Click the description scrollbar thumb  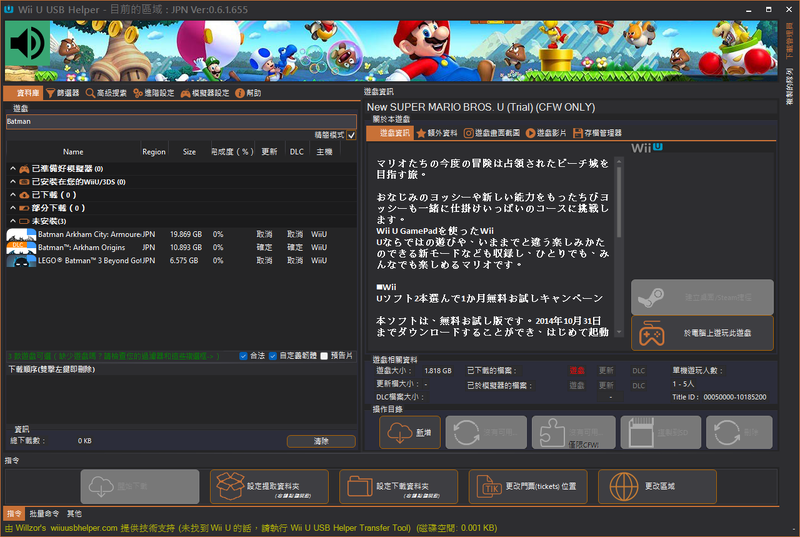[619, 202]
